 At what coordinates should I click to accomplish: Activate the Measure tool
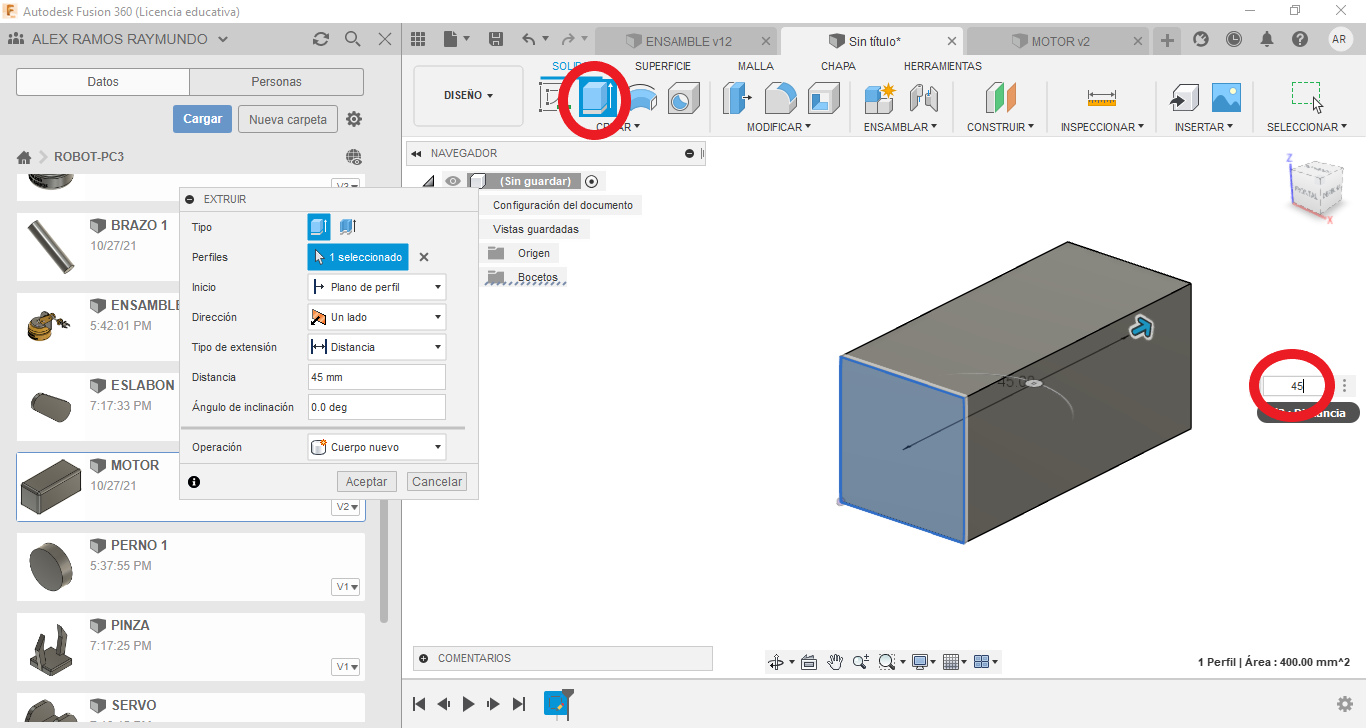(1102, 98)
